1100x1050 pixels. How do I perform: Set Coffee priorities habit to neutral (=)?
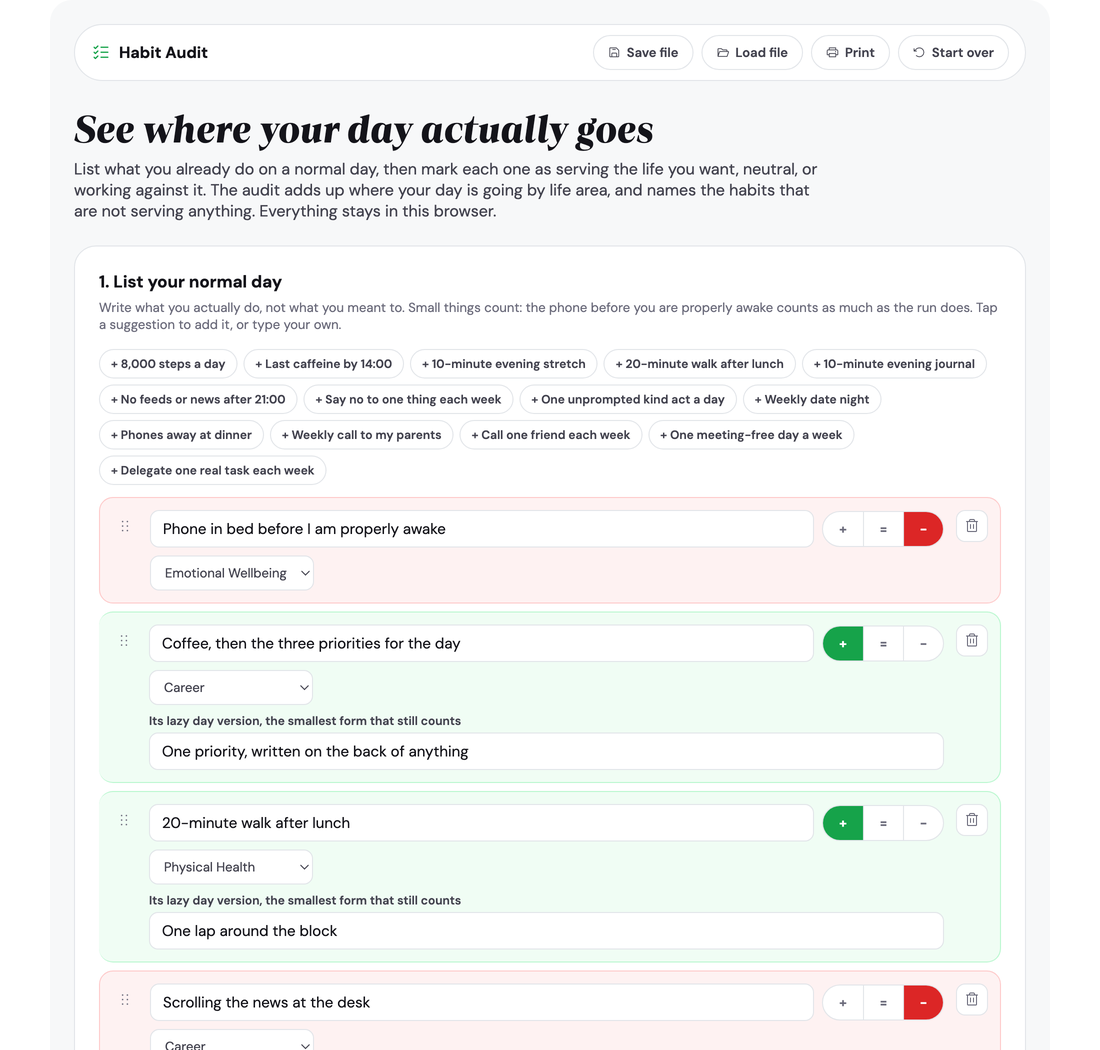click(883, 644)
